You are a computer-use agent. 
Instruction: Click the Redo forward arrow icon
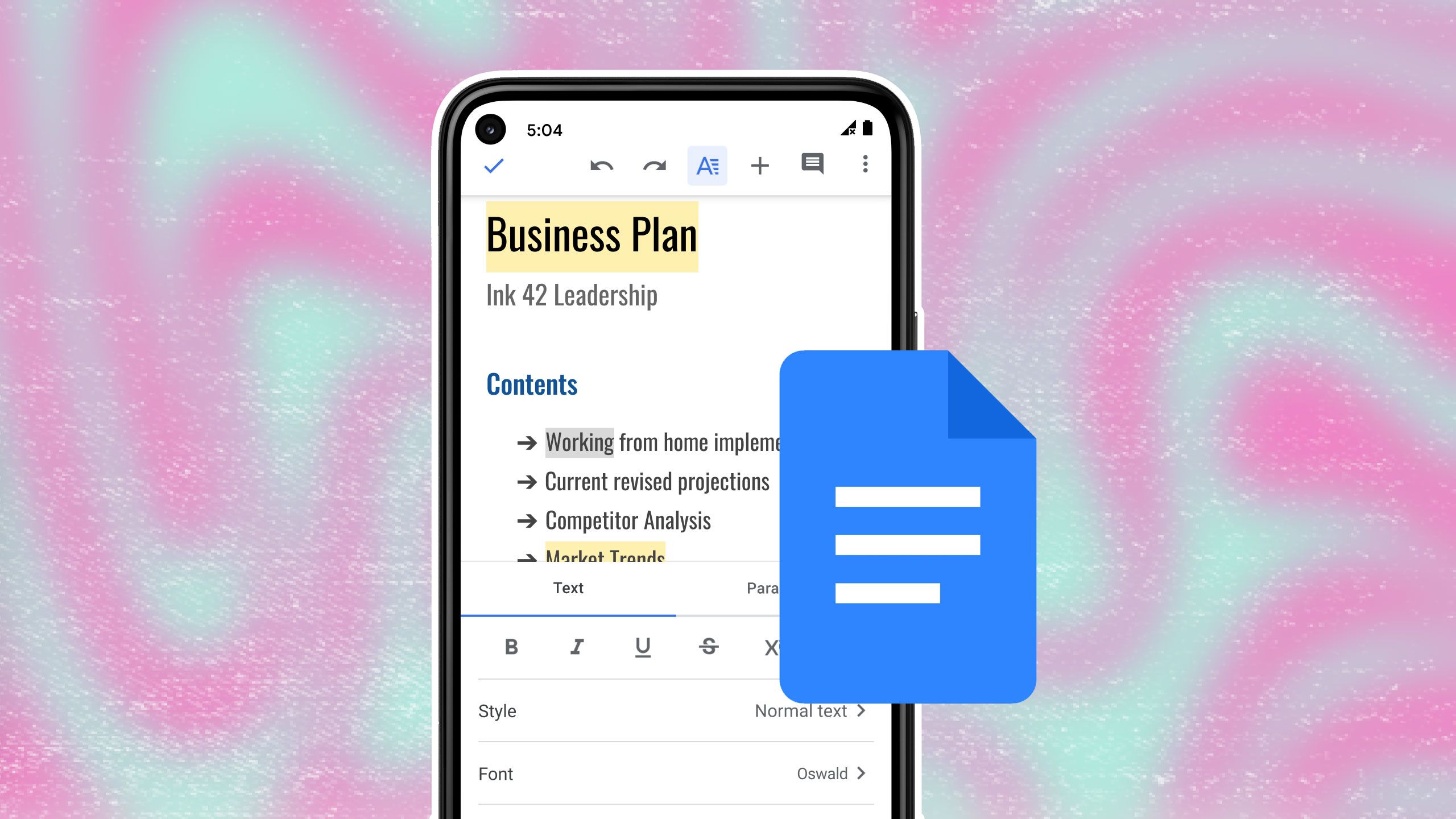pos(654,165)
